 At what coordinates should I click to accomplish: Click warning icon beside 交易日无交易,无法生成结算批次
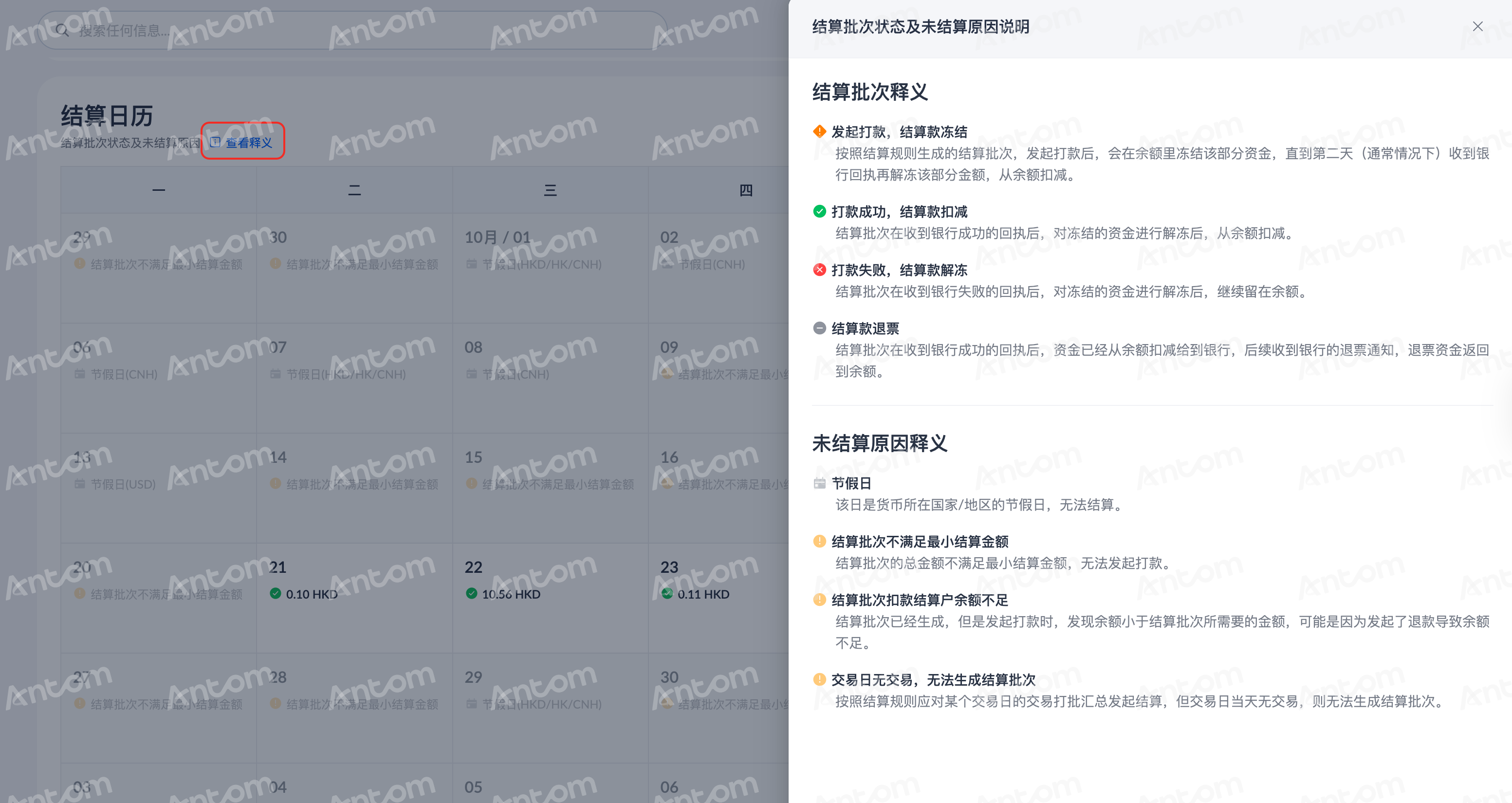tap(819, 680)
